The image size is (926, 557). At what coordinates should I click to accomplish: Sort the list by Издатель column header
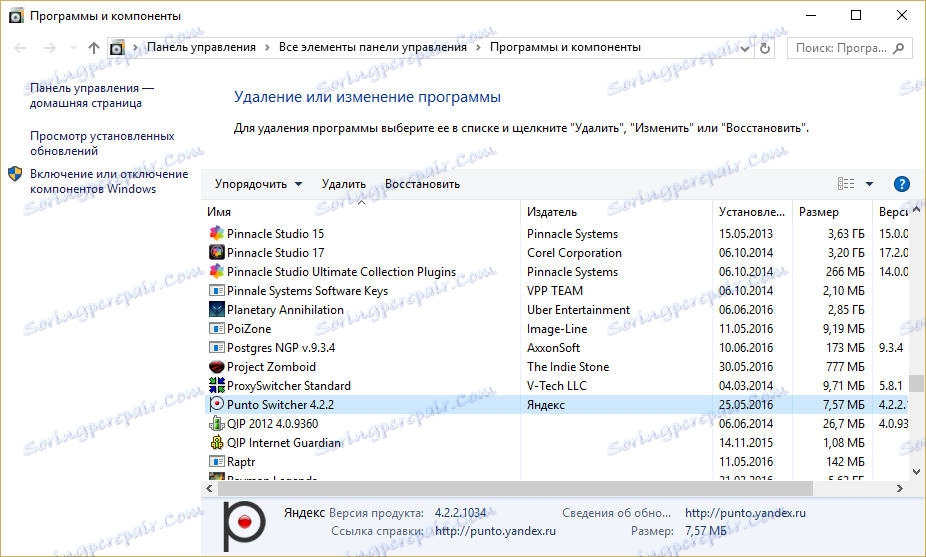(616, 211)
